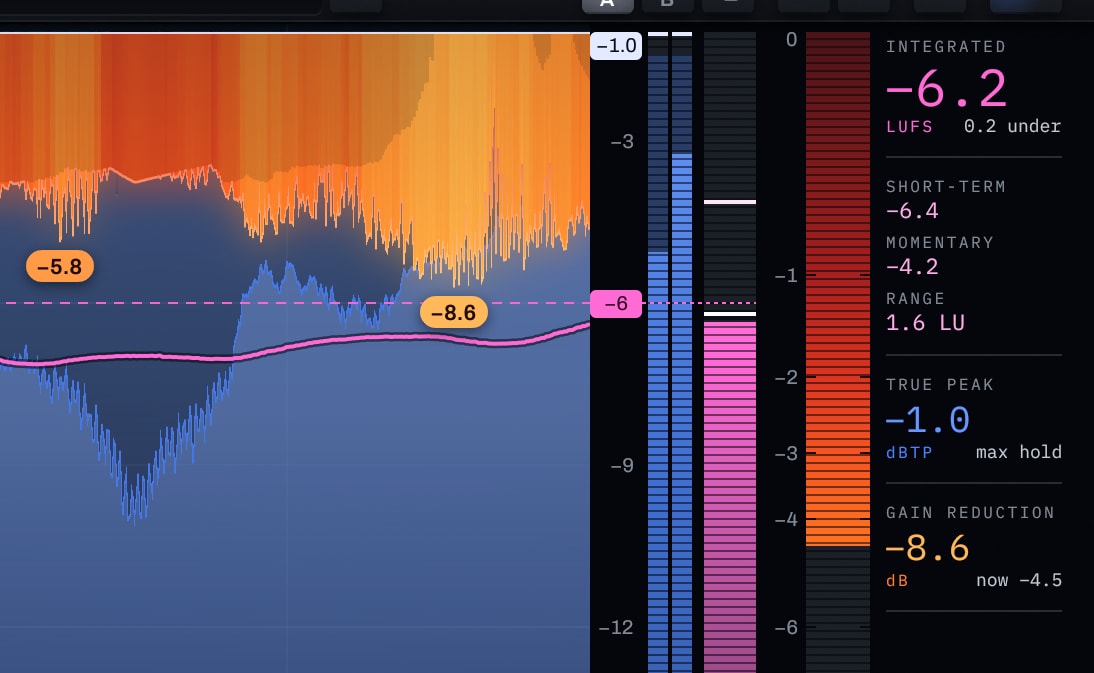The image size is (1094, 673).
Task: Click the TRUE PEAK heading
Action: tap(940, 385)
